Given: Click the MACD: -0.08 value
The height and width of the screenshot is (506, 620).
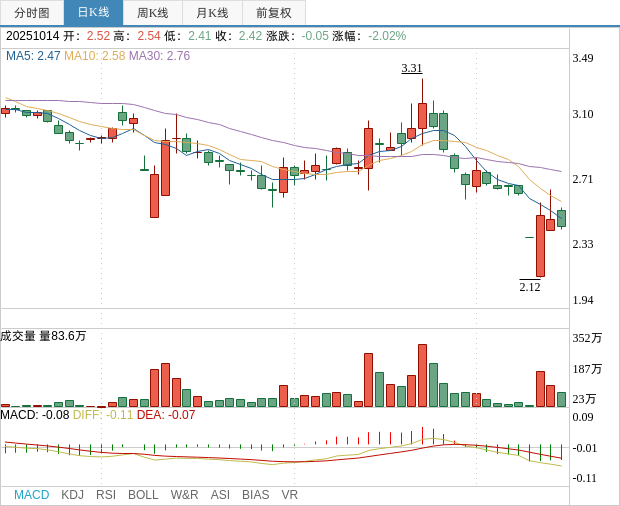Looking at the screenshot, I should 35,415.
